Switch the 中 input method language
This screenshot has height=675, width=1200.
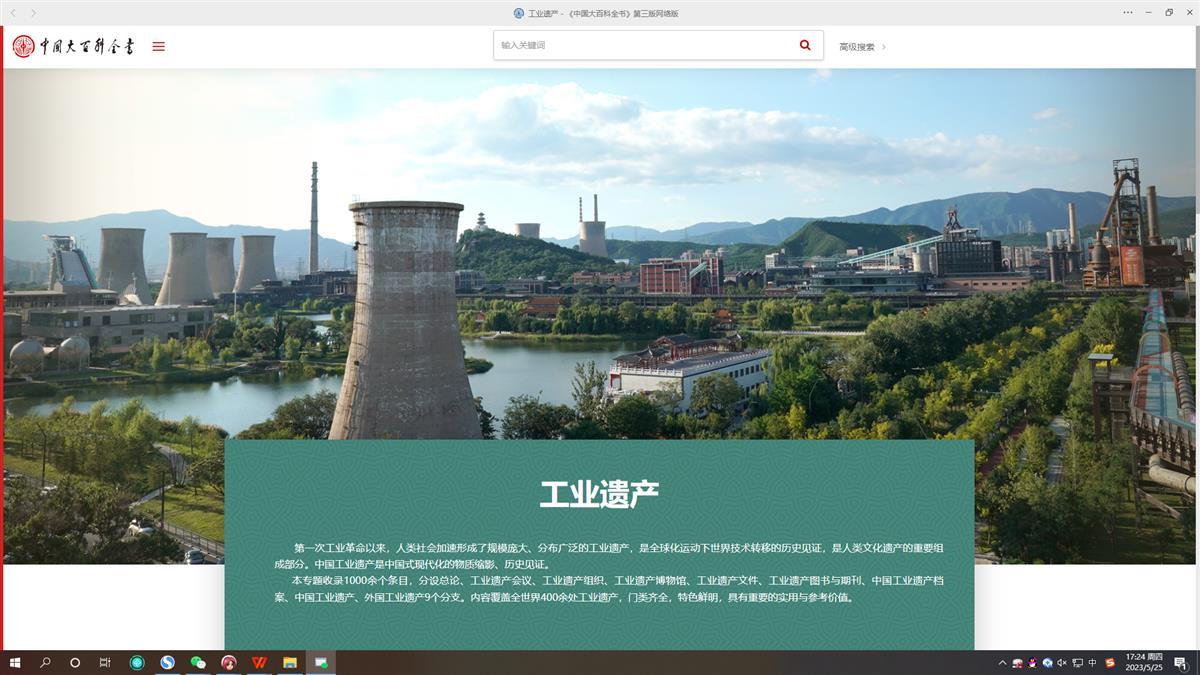coord(1093,662)
